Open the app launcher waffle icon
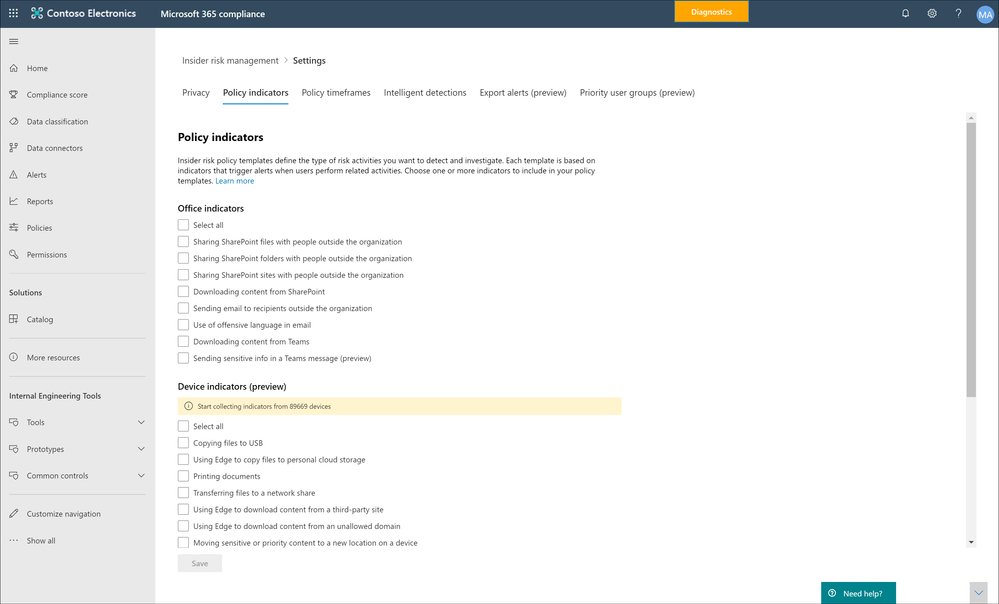The height and width of the screenshot is (604, 999). [13, 13]
